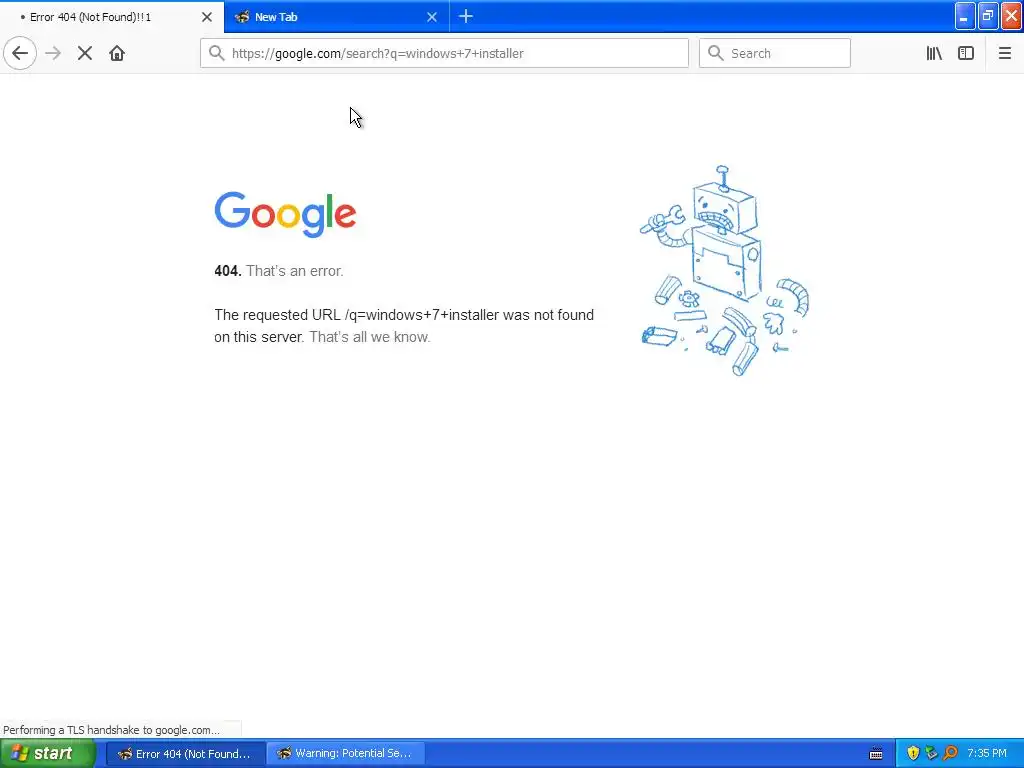
Task: Open a new tab with the plus button
Action: pyautogui.click(x=466, y=16)
